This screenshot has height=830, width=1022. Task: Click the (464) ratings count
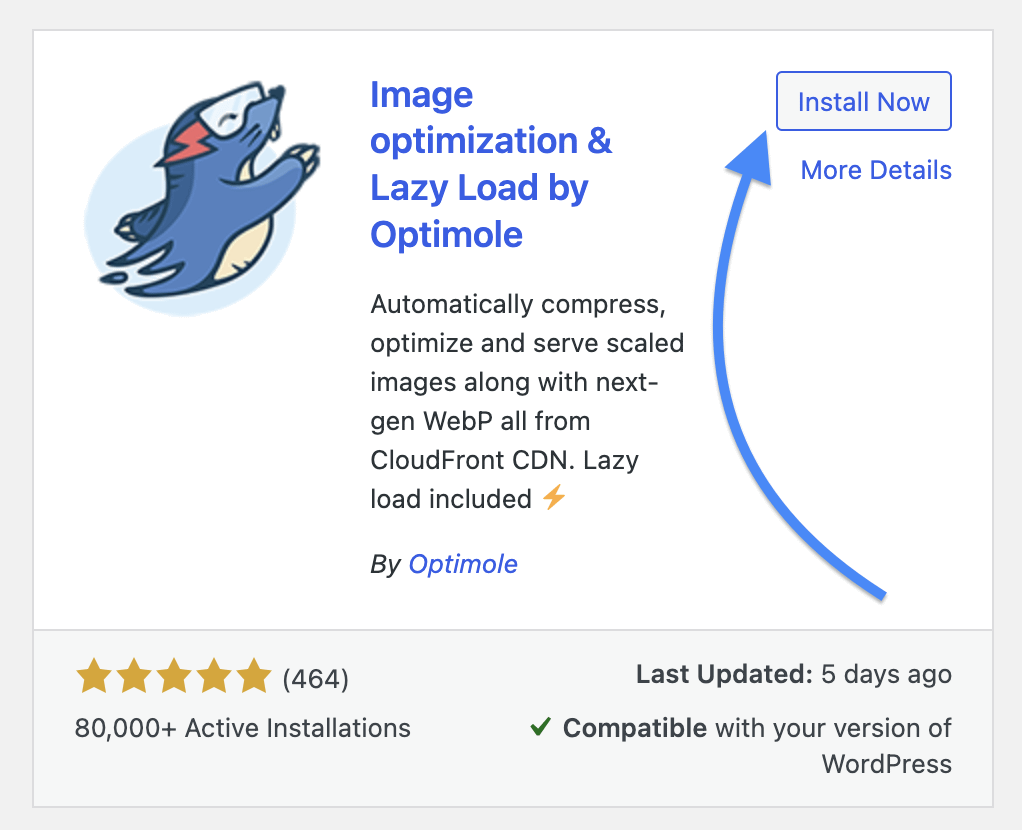tap(316, 680)
